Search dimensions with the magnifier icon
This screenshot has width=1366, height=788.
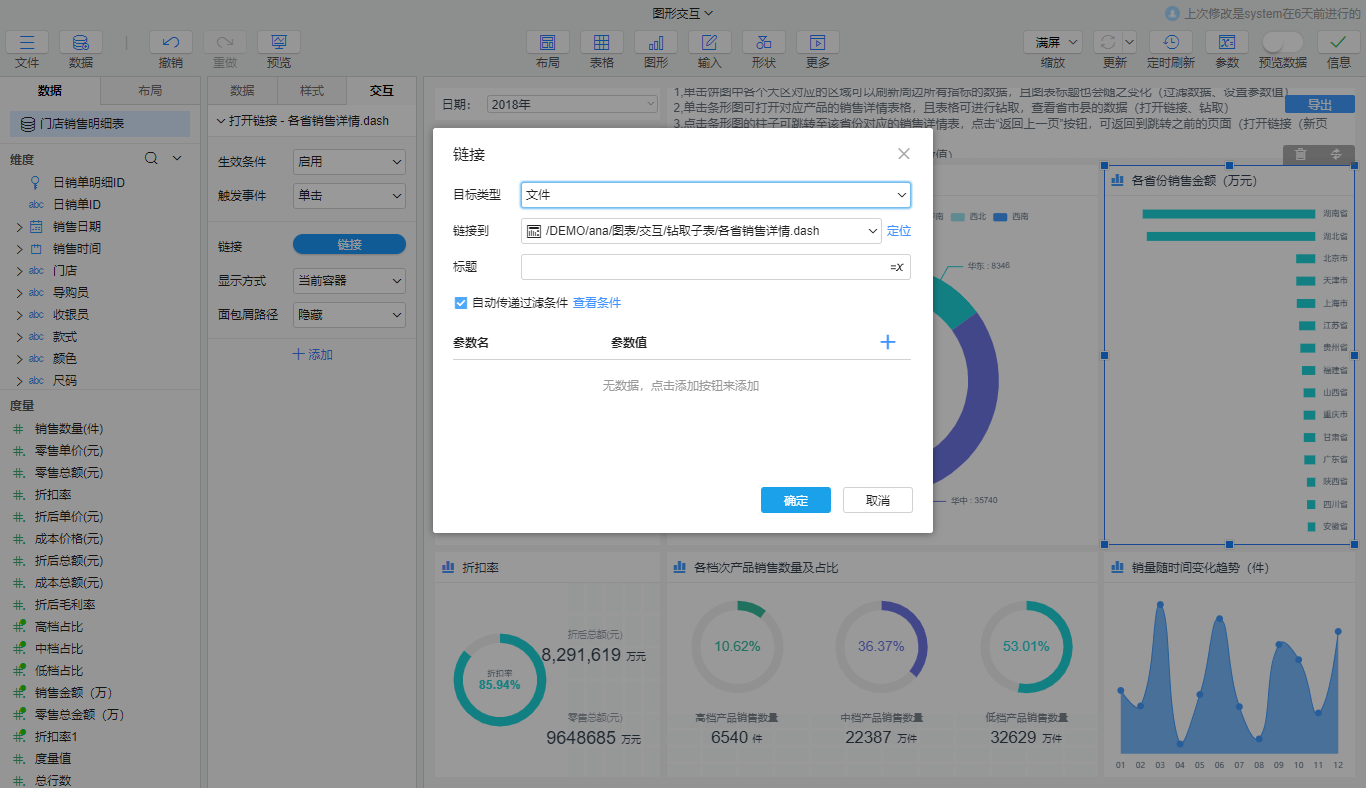pos(151,158)
